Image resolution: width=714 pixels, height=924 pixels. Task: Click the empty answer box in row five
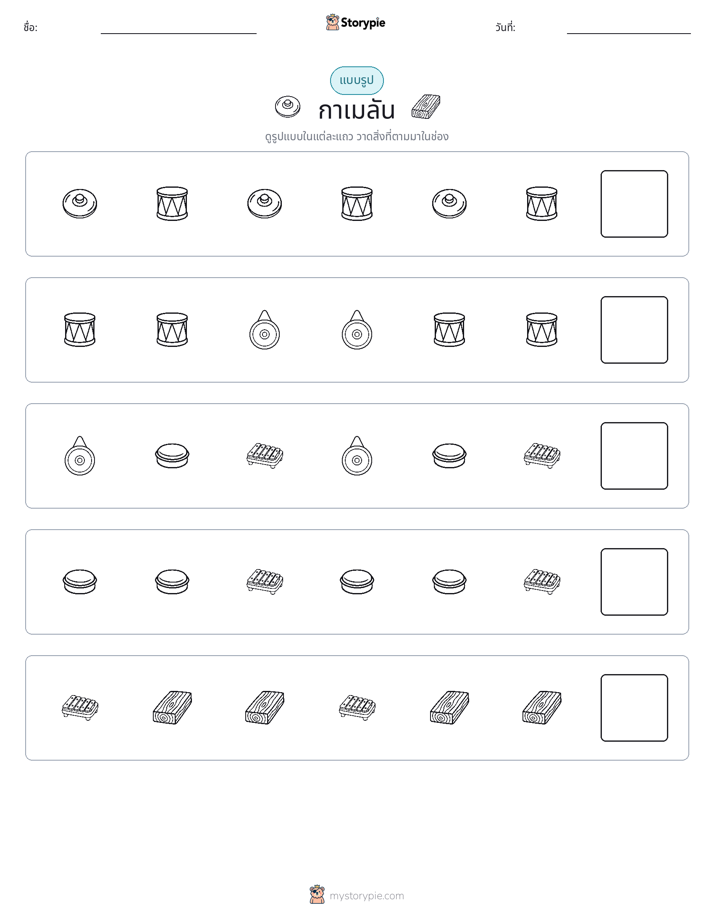634,708
